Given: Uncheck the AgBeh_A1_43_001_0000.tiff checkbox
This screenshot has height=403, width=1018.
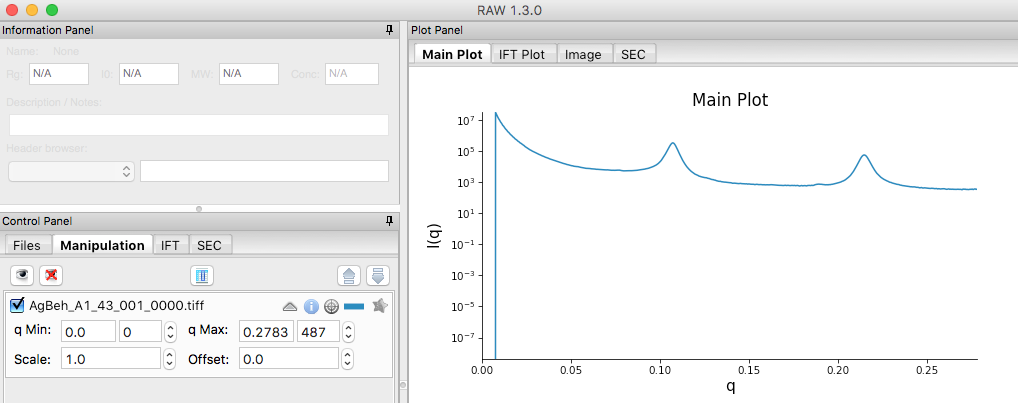Looking at the screenshot, I should coord(18,305).
